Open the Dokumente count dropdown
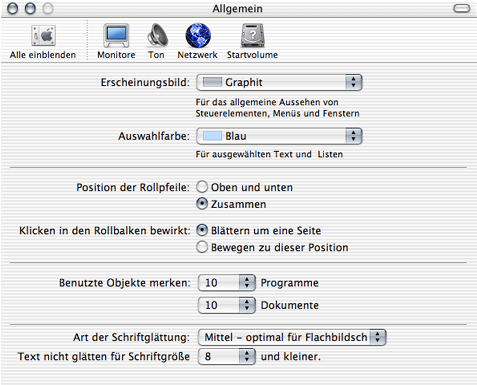The height and width of the screenshot is (385, 477). pos(227,305)
